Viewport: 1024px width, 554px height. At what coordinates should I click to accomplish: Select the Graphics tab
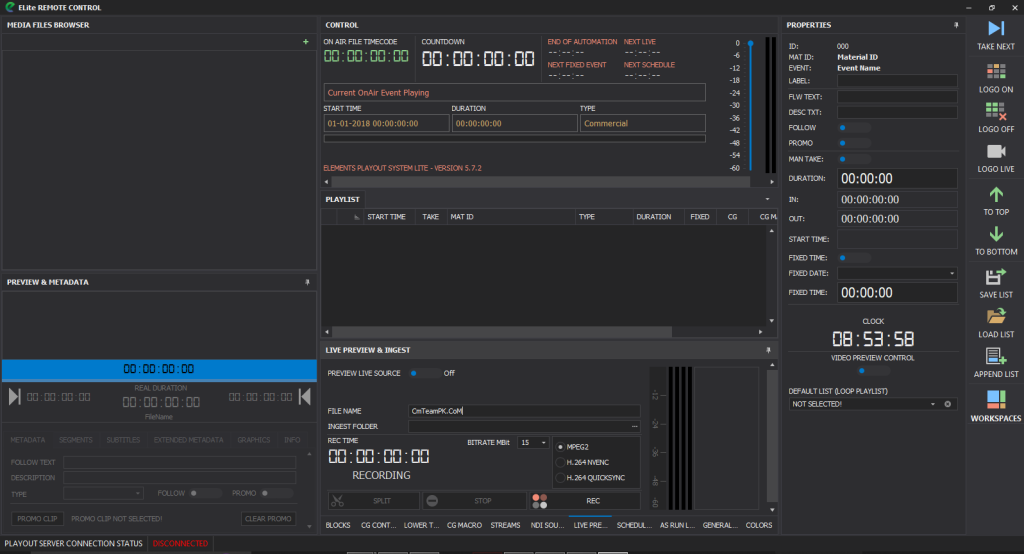pos(254,440)
